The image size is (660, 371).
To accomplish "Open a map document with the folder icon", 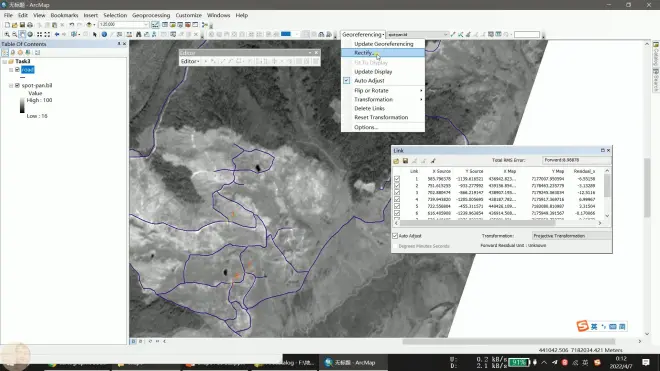I will pos(15,25).
